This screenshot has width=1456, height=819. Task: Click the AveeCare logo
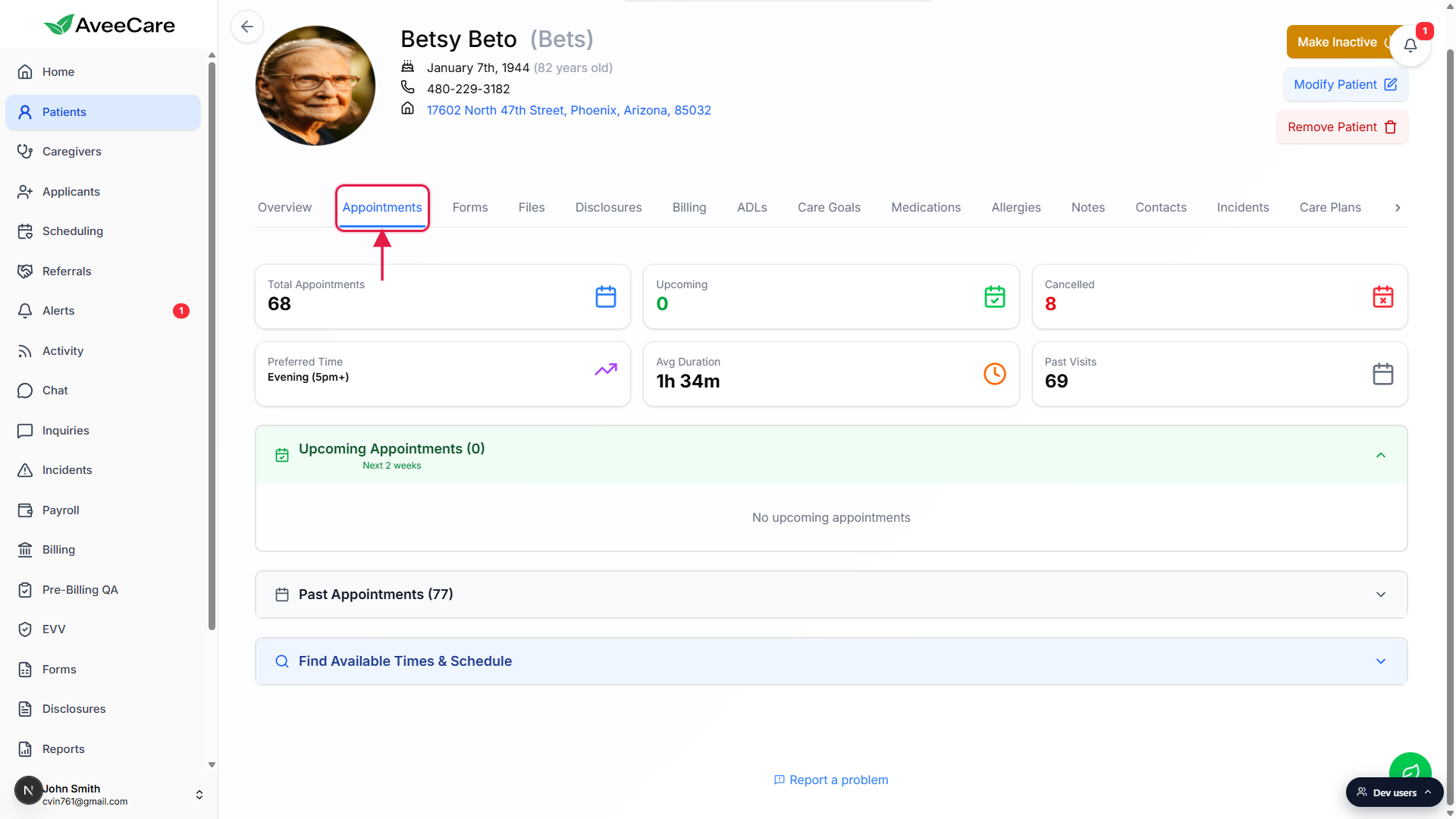(109, 25)
